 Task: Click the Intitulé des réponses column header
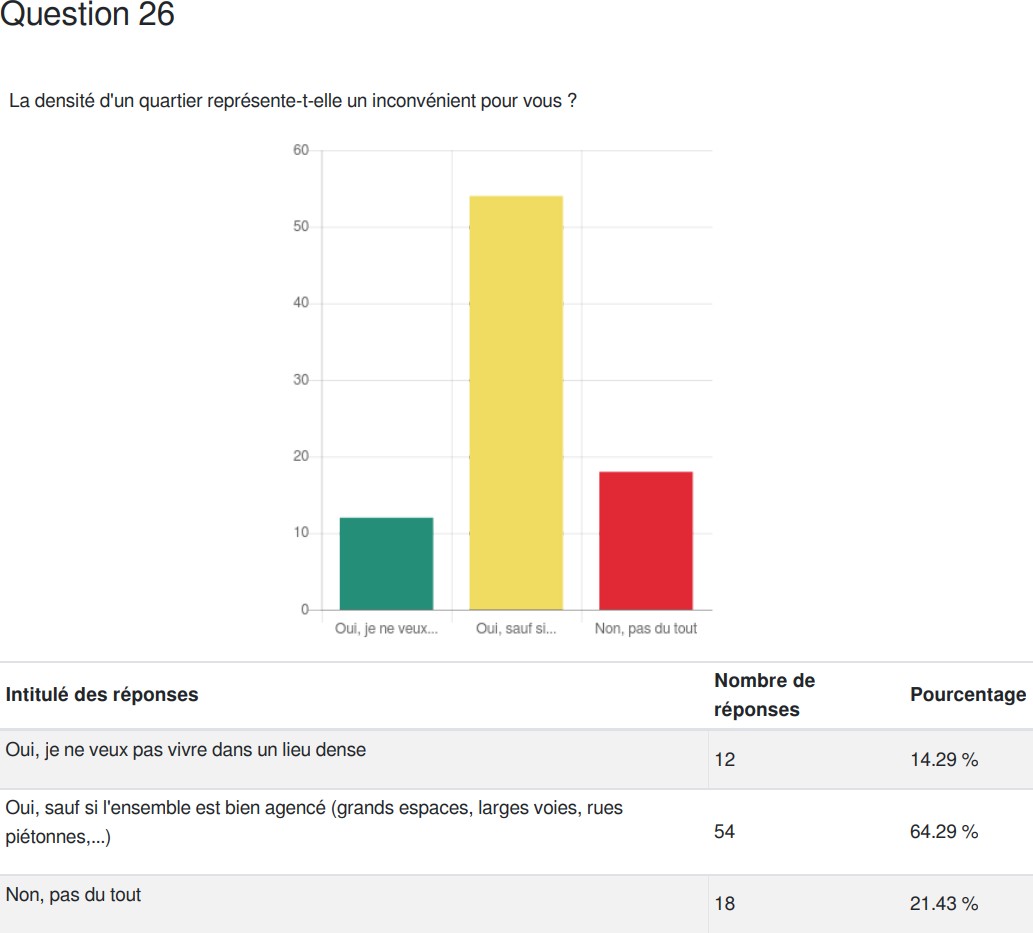(101, 694)
